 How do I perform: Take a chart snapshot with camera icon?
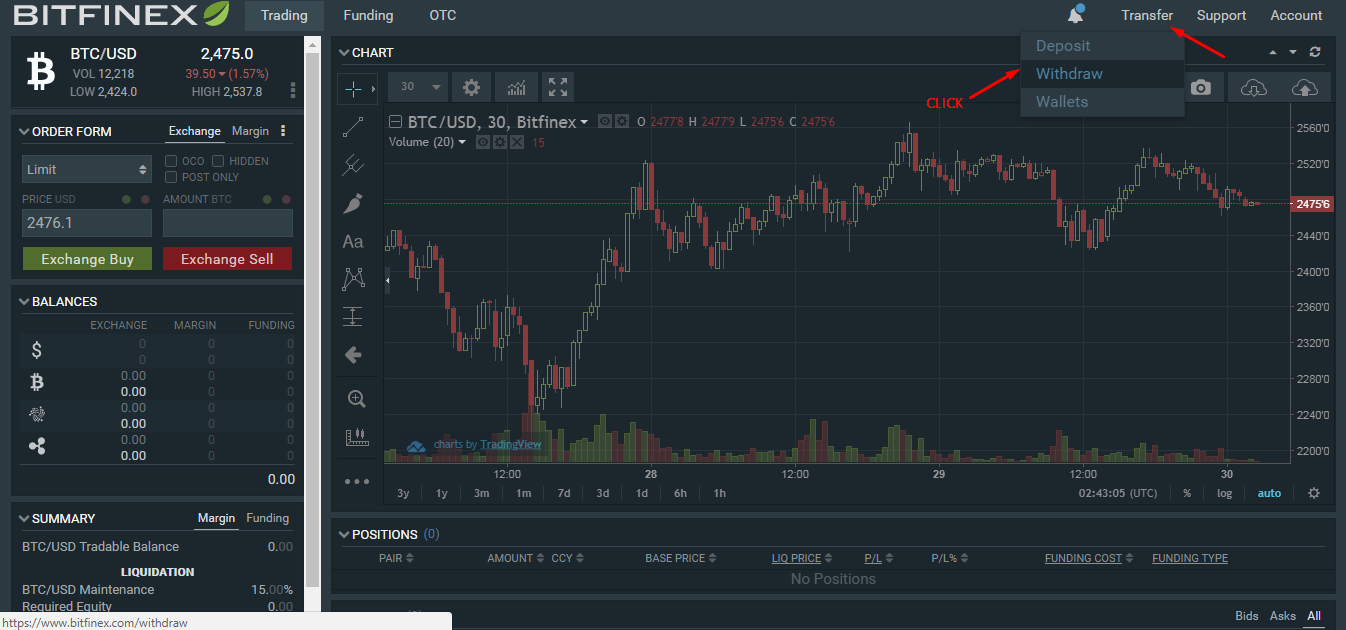coord(1201,88)
